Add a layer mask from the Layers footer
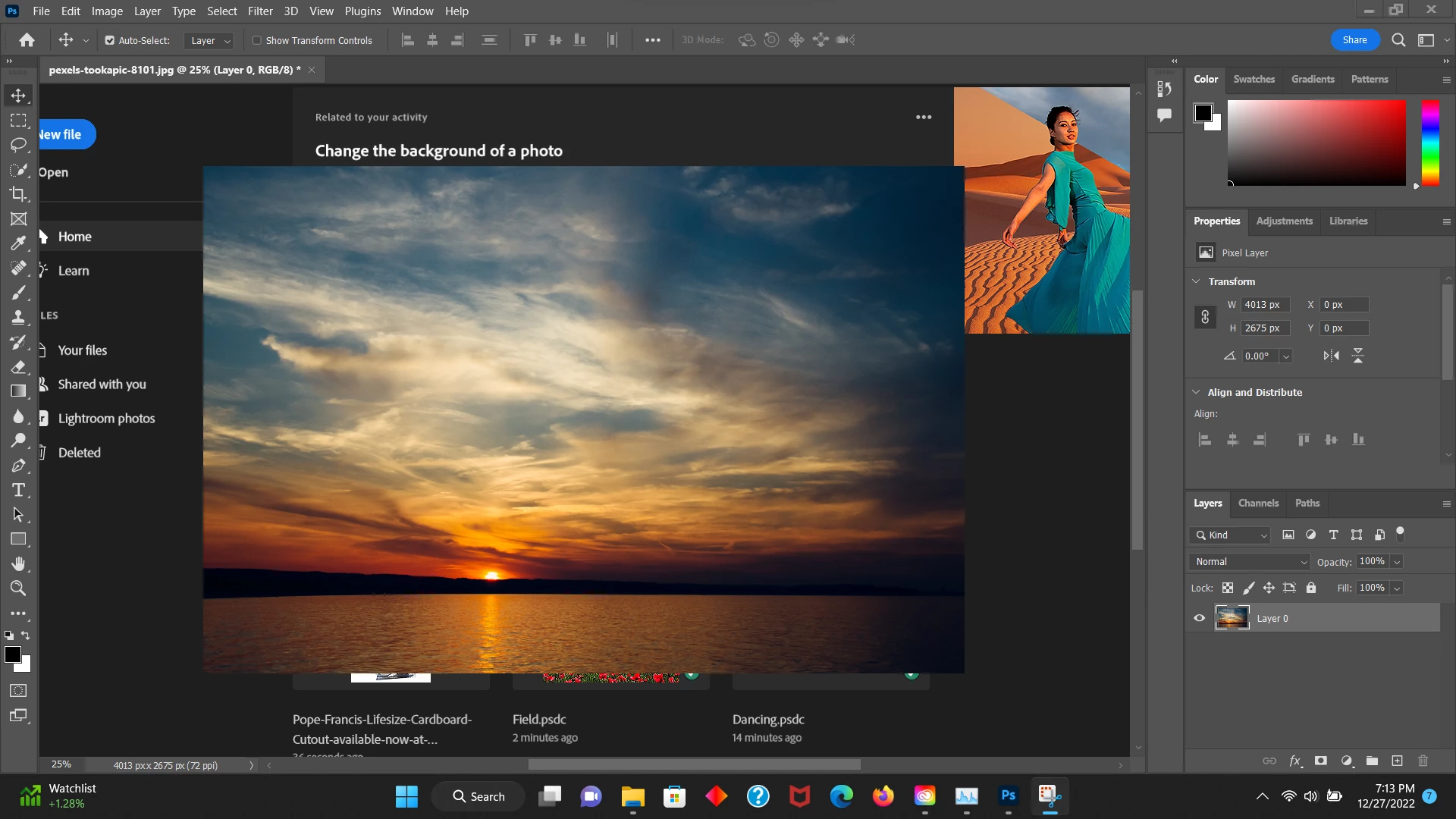1456x819 pixels. (1320, 761)
